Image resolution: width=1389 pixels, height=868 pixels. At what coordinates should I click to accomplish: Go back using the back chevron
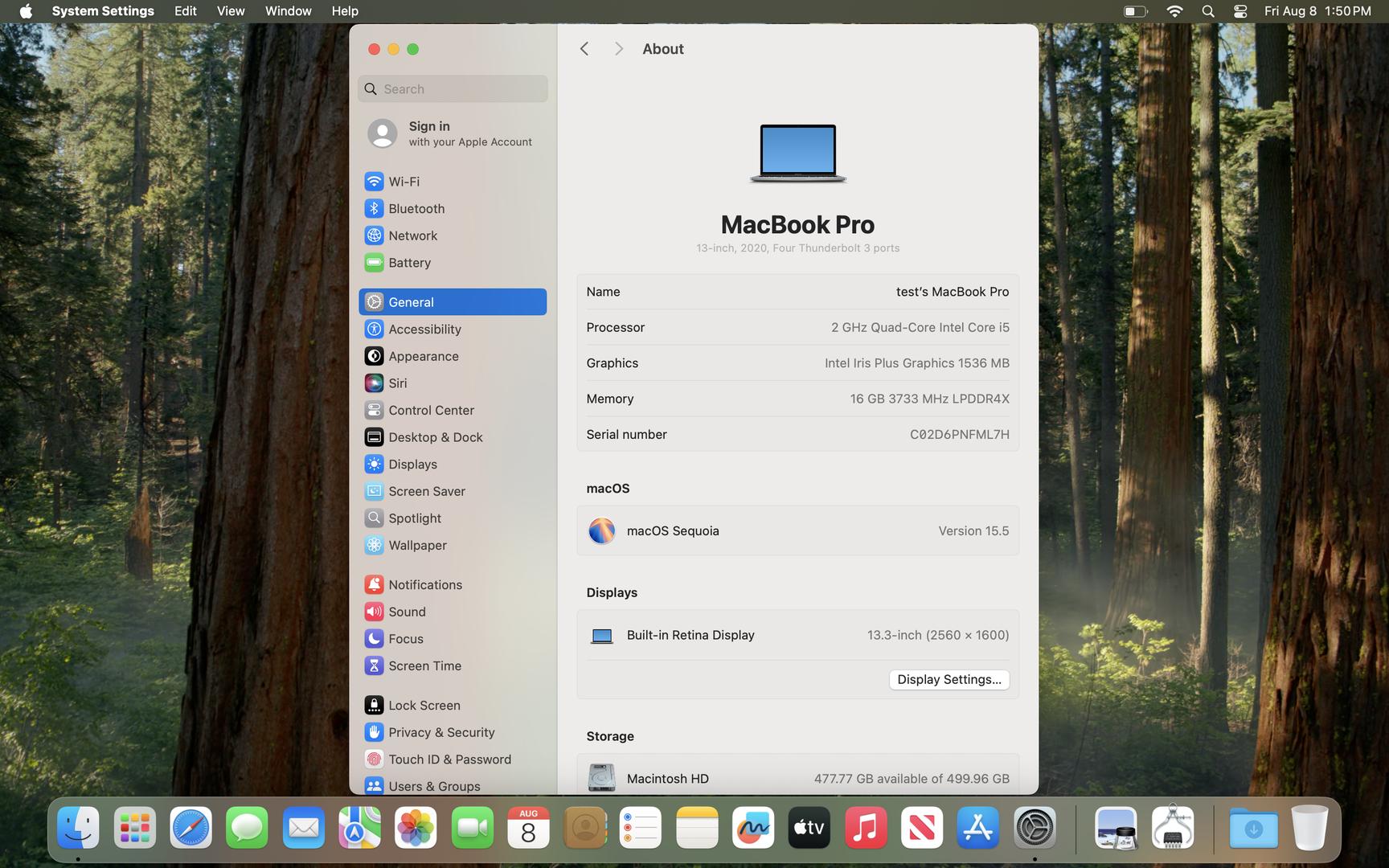click(584, 49)
